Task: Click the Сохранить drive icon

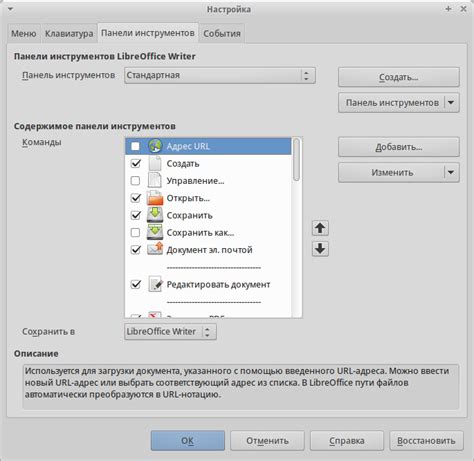Action: 155,215
